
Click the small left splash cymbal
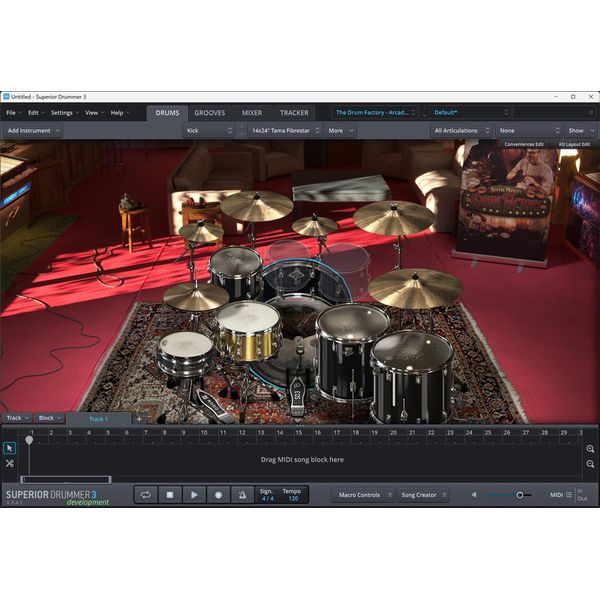coord(201,232)
